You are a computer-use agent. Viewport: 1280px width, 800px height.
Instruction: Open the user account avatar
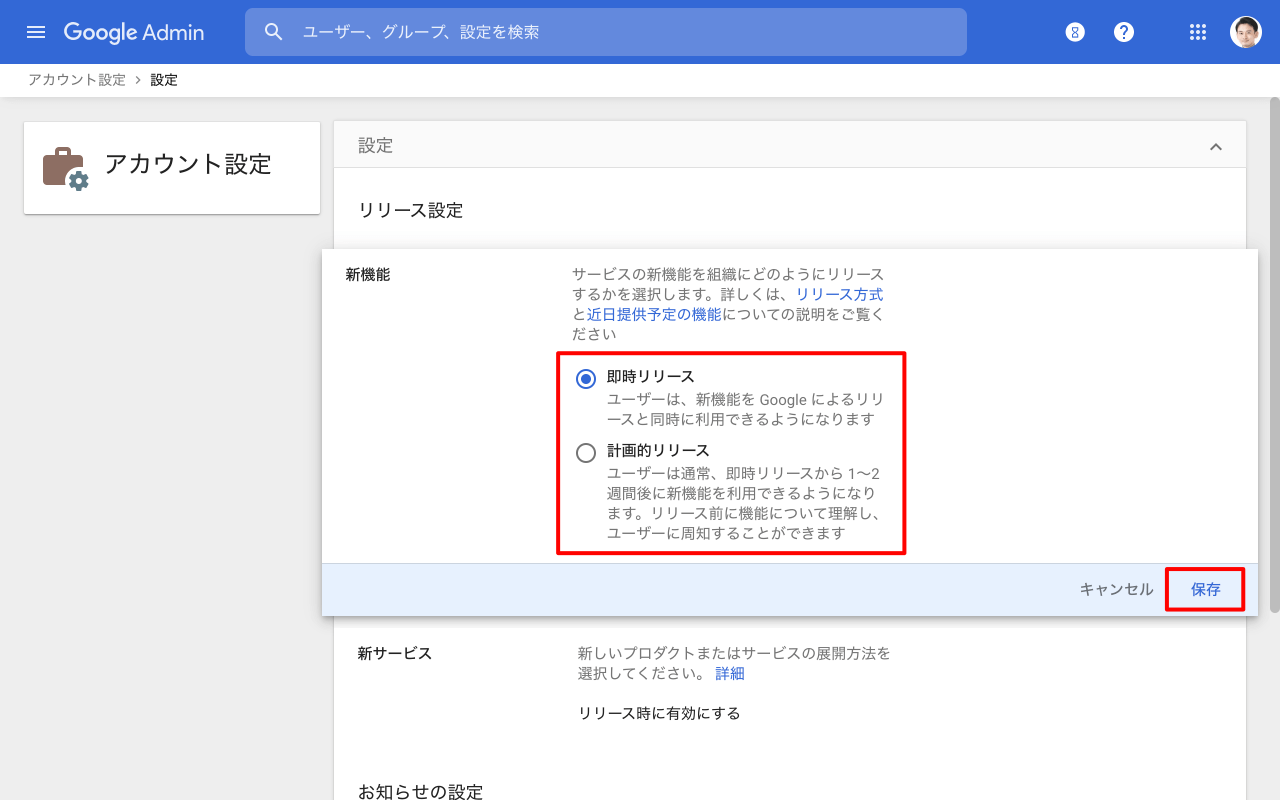(x=1245, y=32)
